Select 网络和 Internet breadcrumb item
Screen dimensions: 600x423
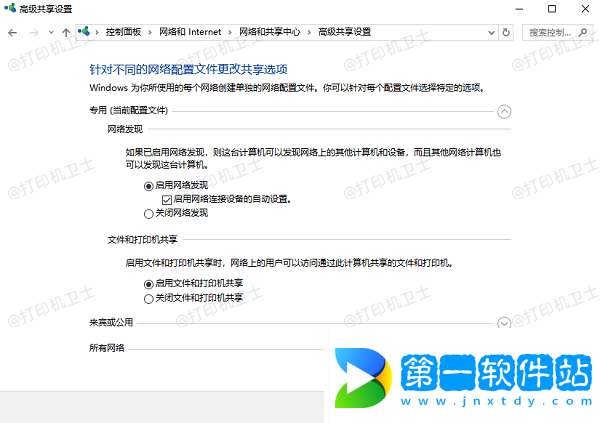pyautogui.click(x=190, y=32)
